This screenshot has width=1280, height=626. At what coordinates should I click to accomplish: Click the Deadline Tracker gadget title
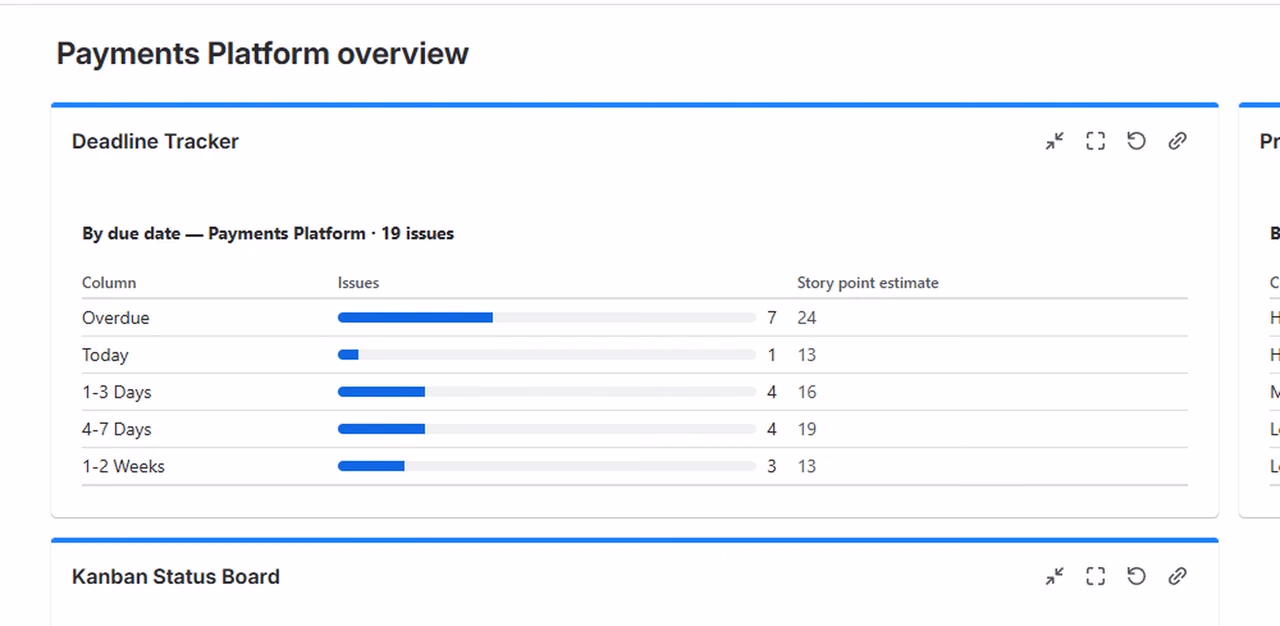click(155, 141)
